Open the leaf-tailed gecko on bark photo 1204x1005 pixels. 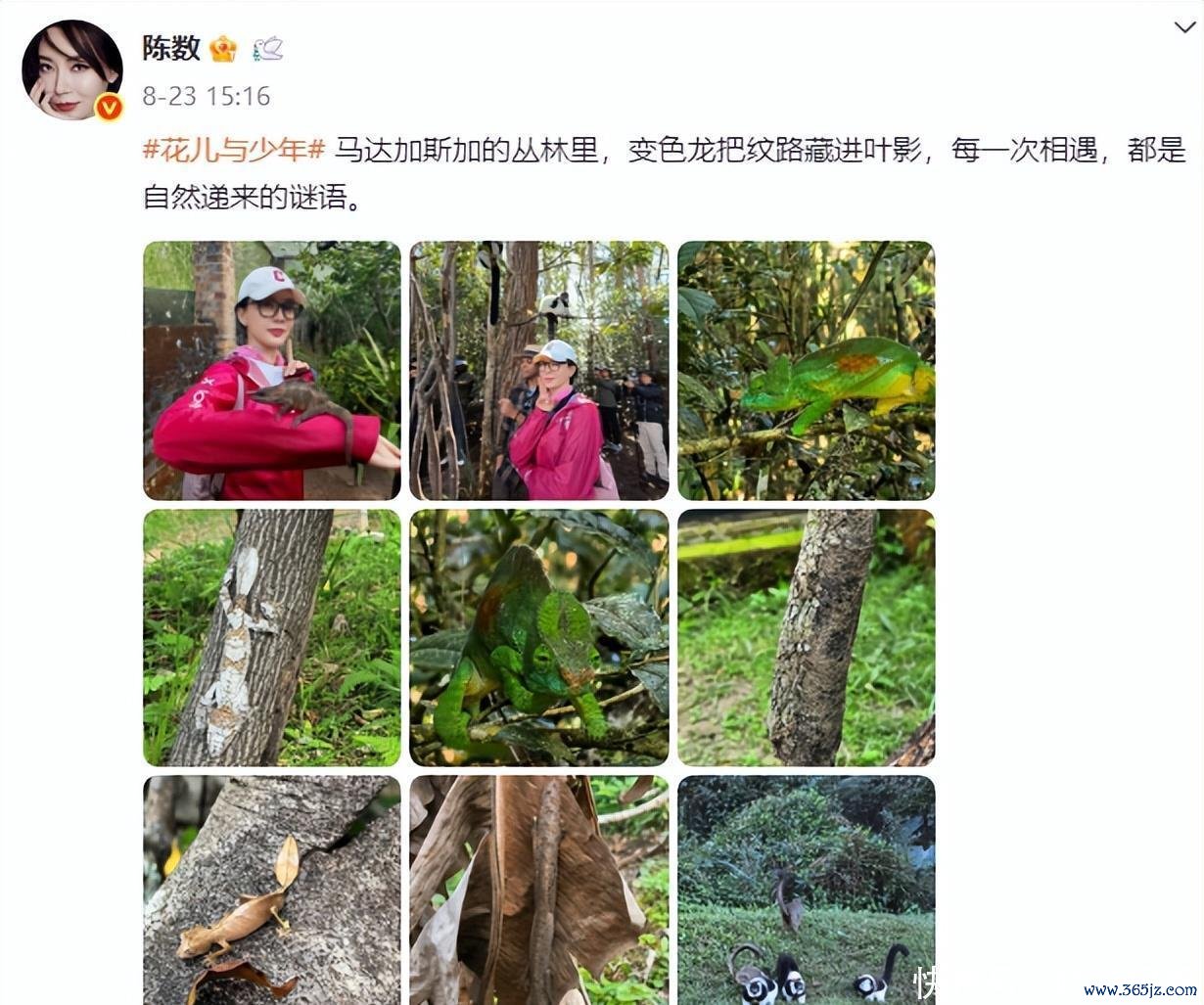[272, 891]
